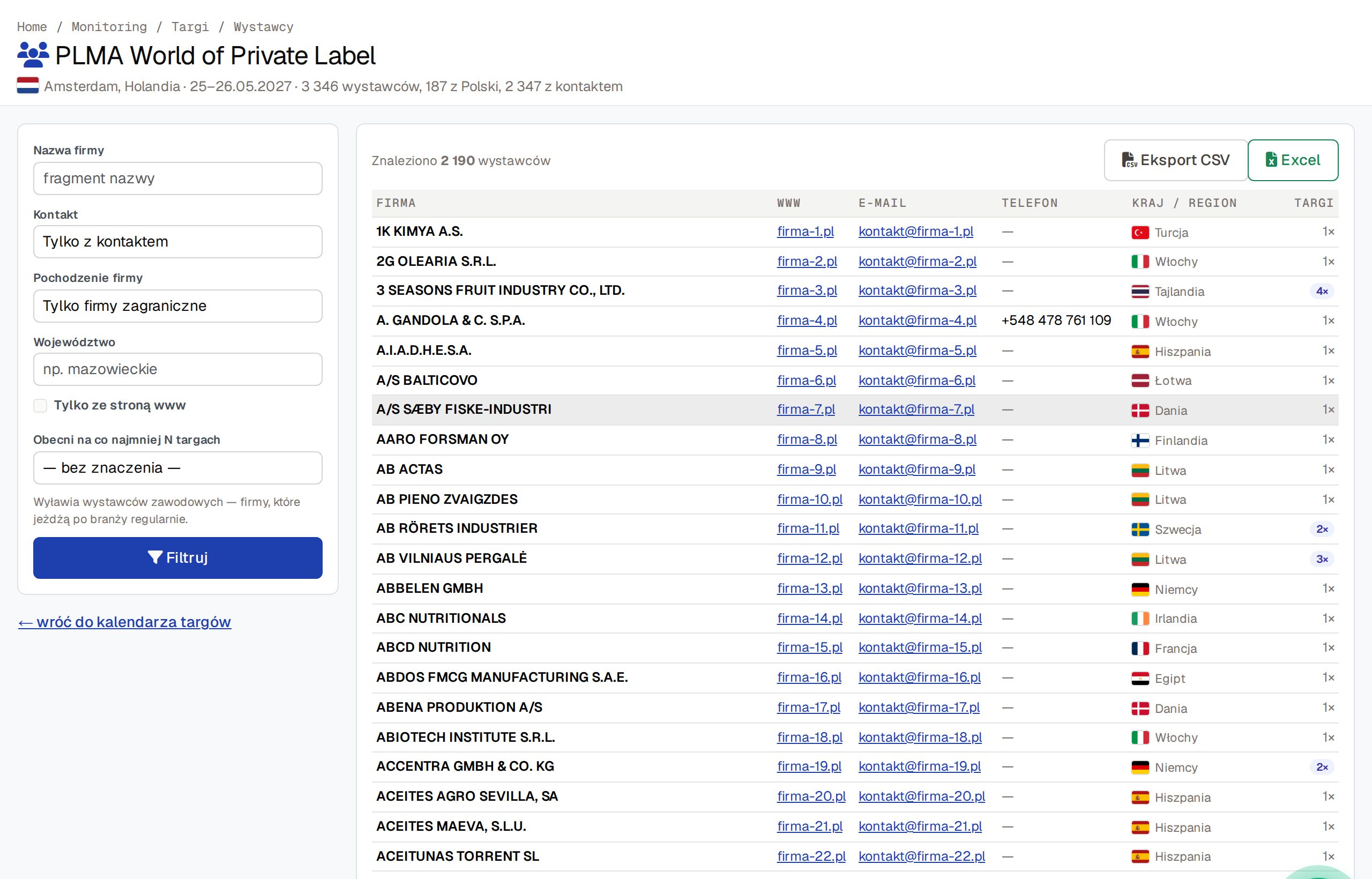Image resolution: width=1372 pixels, height=879 pixels.
Task: Click the 2× badge for ACCENTRA GMBH
Action: click(1322, 767)
